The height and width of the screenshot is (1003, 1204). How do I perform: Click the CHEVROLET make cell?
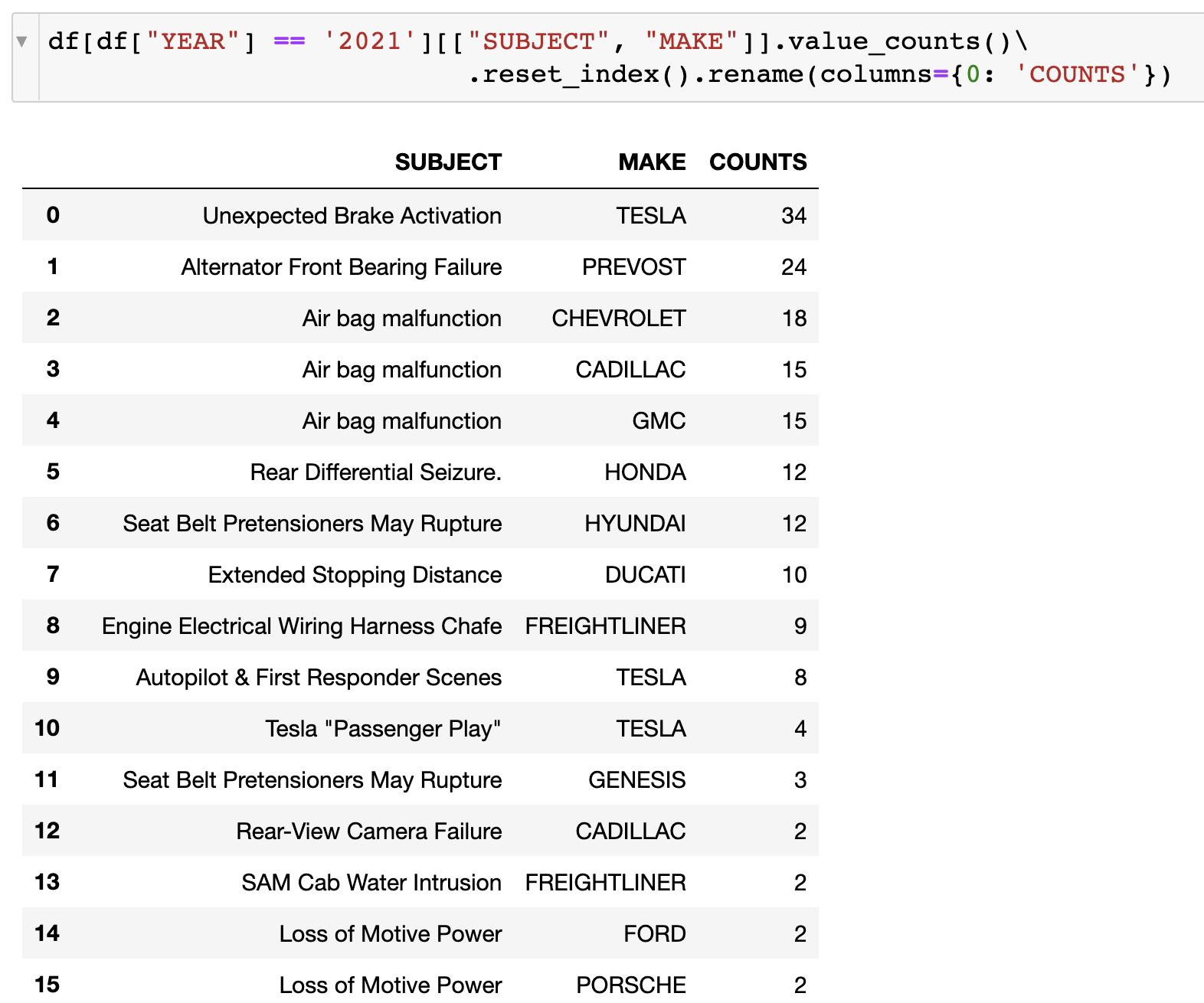click(619, 319)
